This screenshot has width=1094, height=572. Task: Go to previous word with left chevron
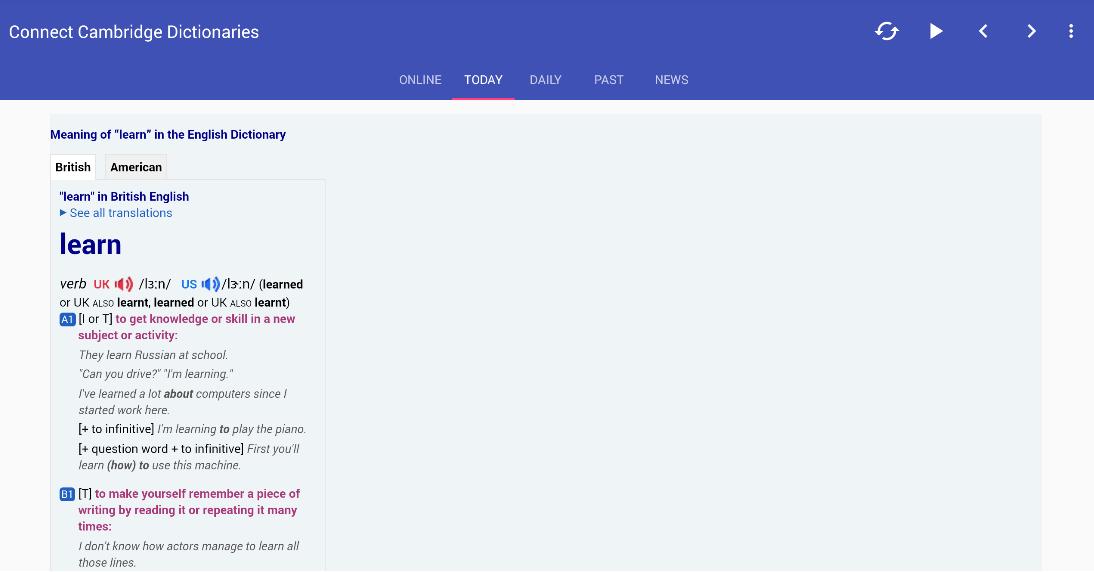[983, 31]
